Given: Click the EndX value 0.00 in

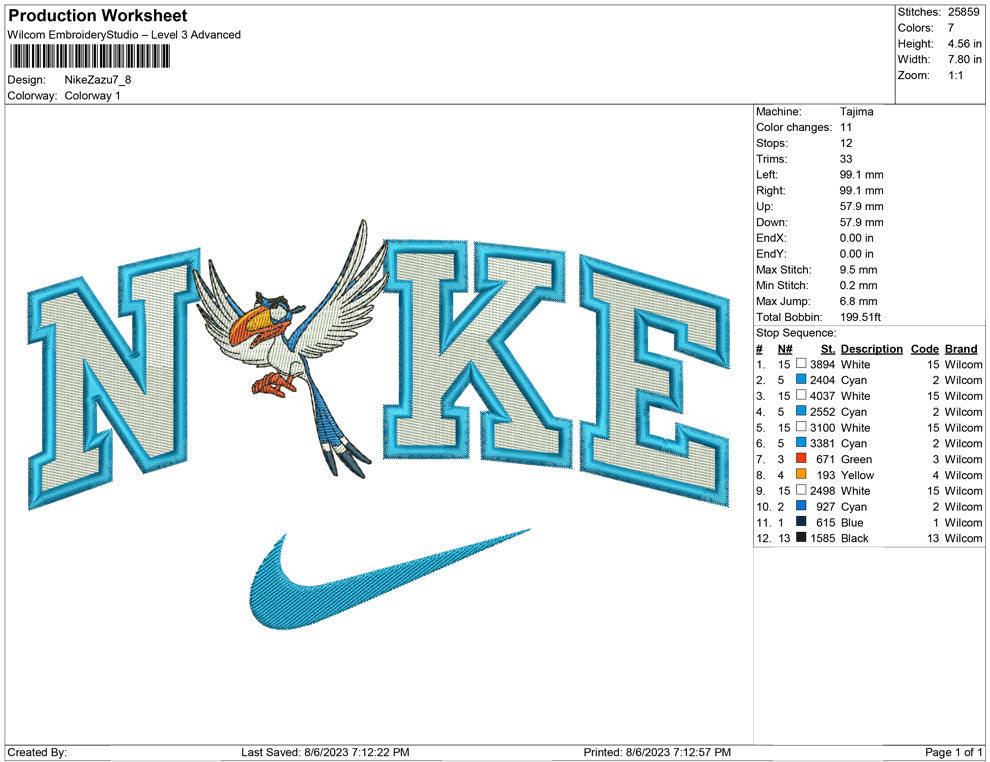Looking at the screenshot, I should 857,238.
